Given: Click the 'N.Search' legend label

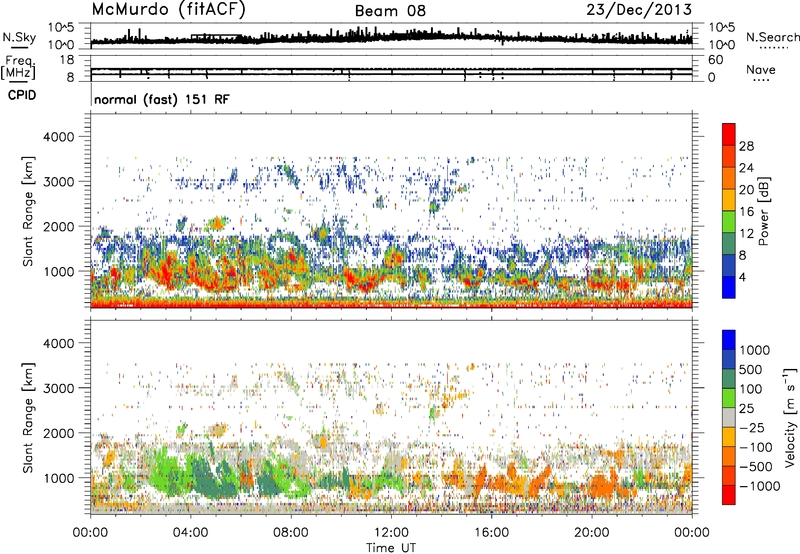Looking at the screenshot, I should click(x=772, y=37).
